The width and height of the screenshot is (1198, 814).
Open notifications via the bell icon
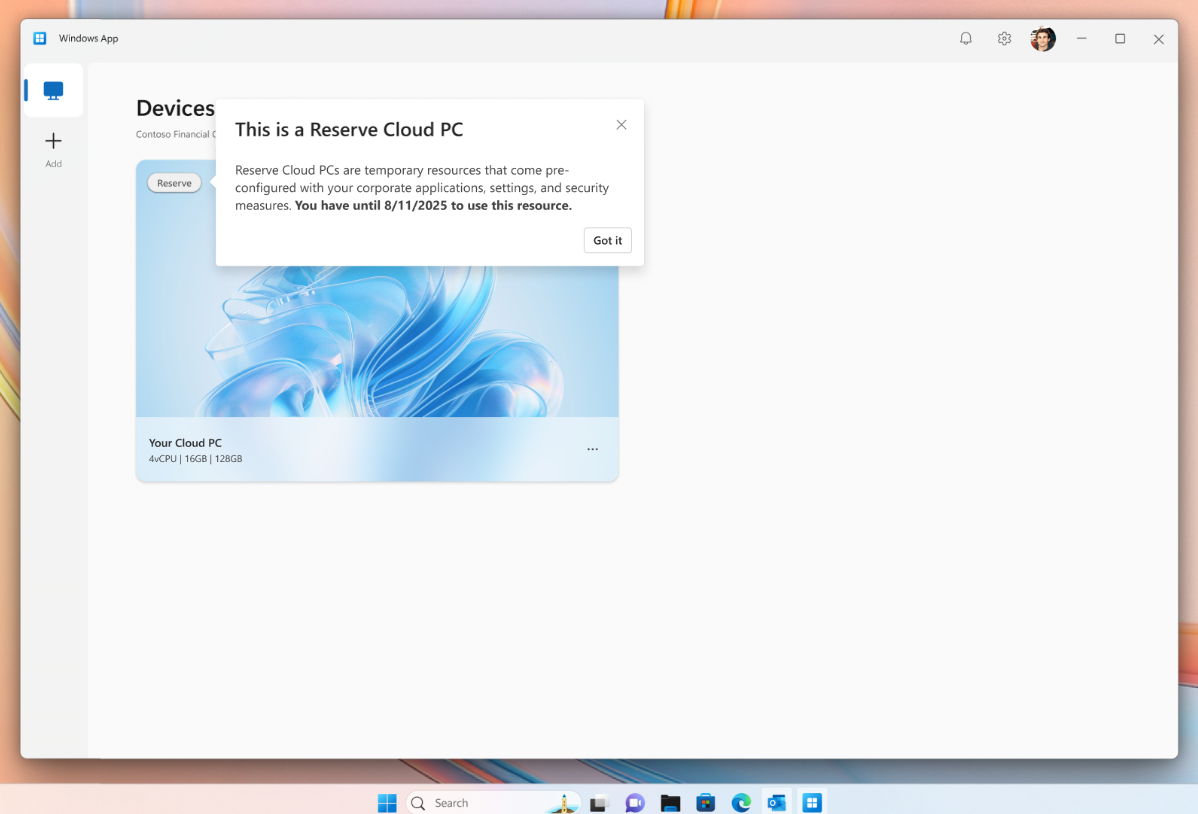point(965,38)
